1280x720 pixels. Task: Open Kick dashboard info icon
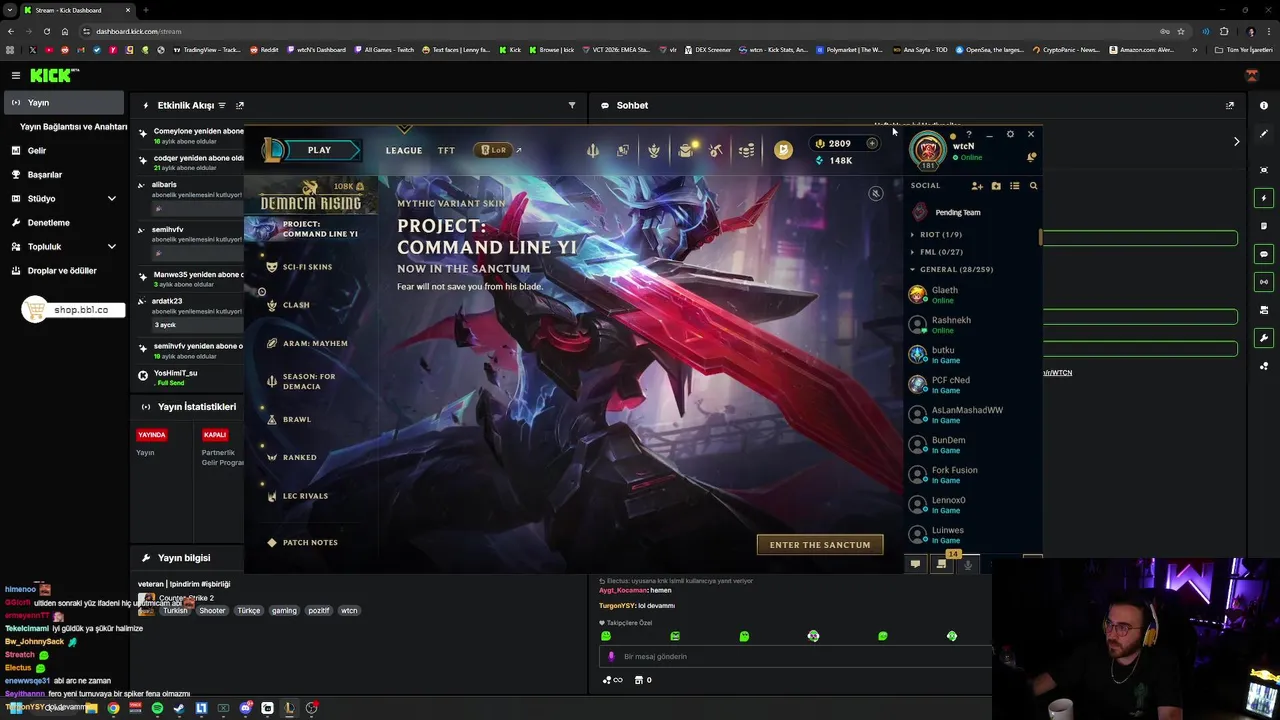1264,105
